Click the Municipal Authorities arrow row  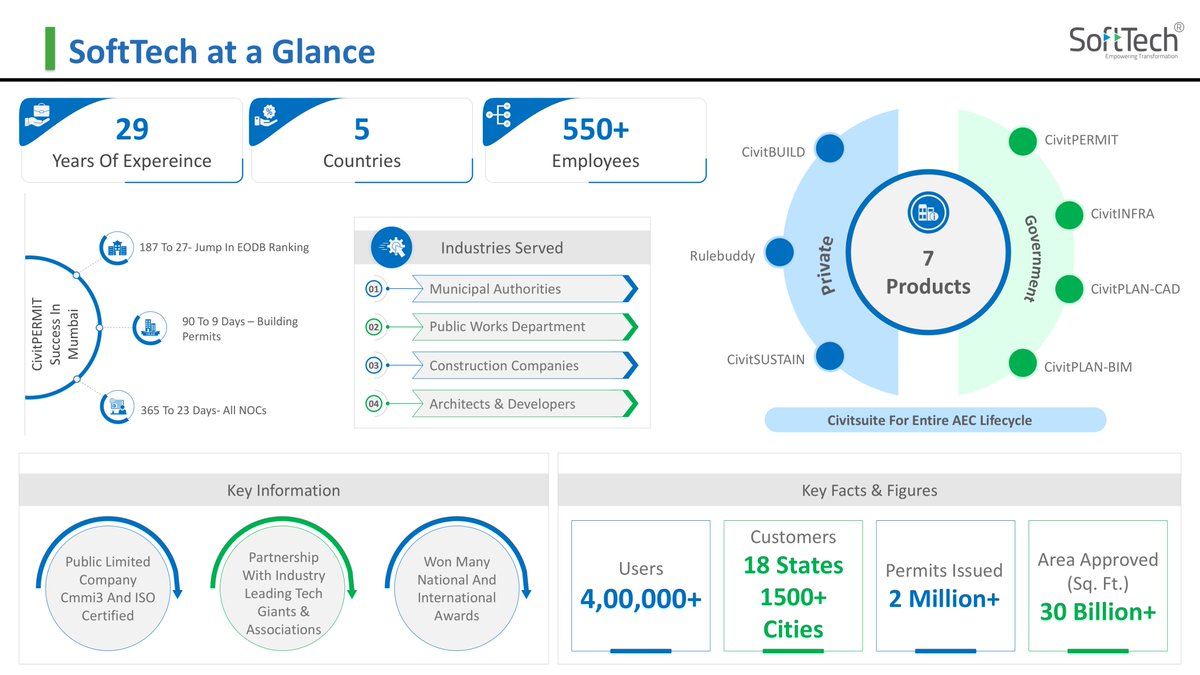tap(525, 289)
